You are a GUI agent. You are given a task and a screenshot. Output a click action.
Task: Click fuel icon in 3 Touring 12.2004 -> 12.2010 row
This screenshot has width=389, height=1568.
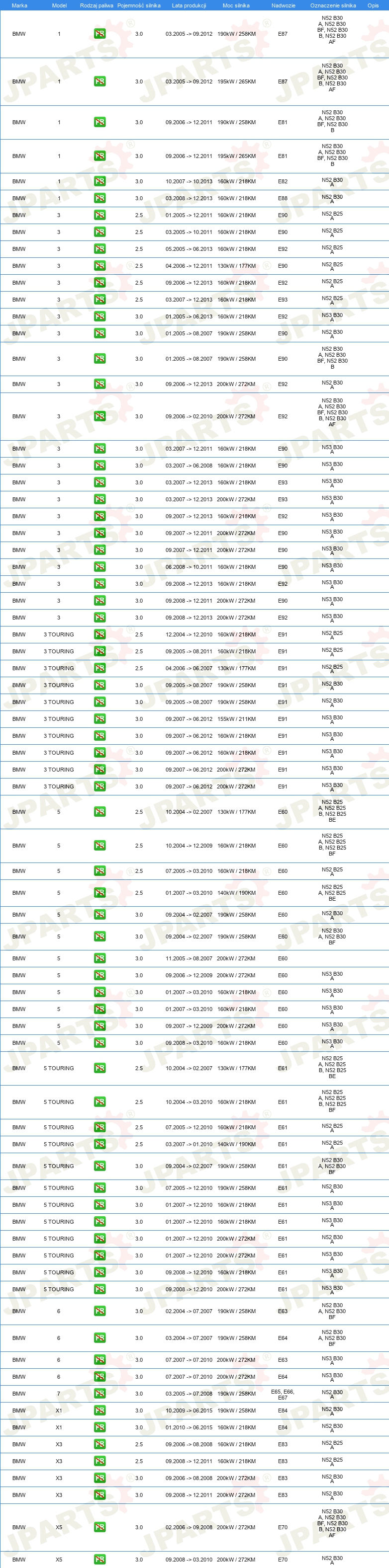click(100, 635)
